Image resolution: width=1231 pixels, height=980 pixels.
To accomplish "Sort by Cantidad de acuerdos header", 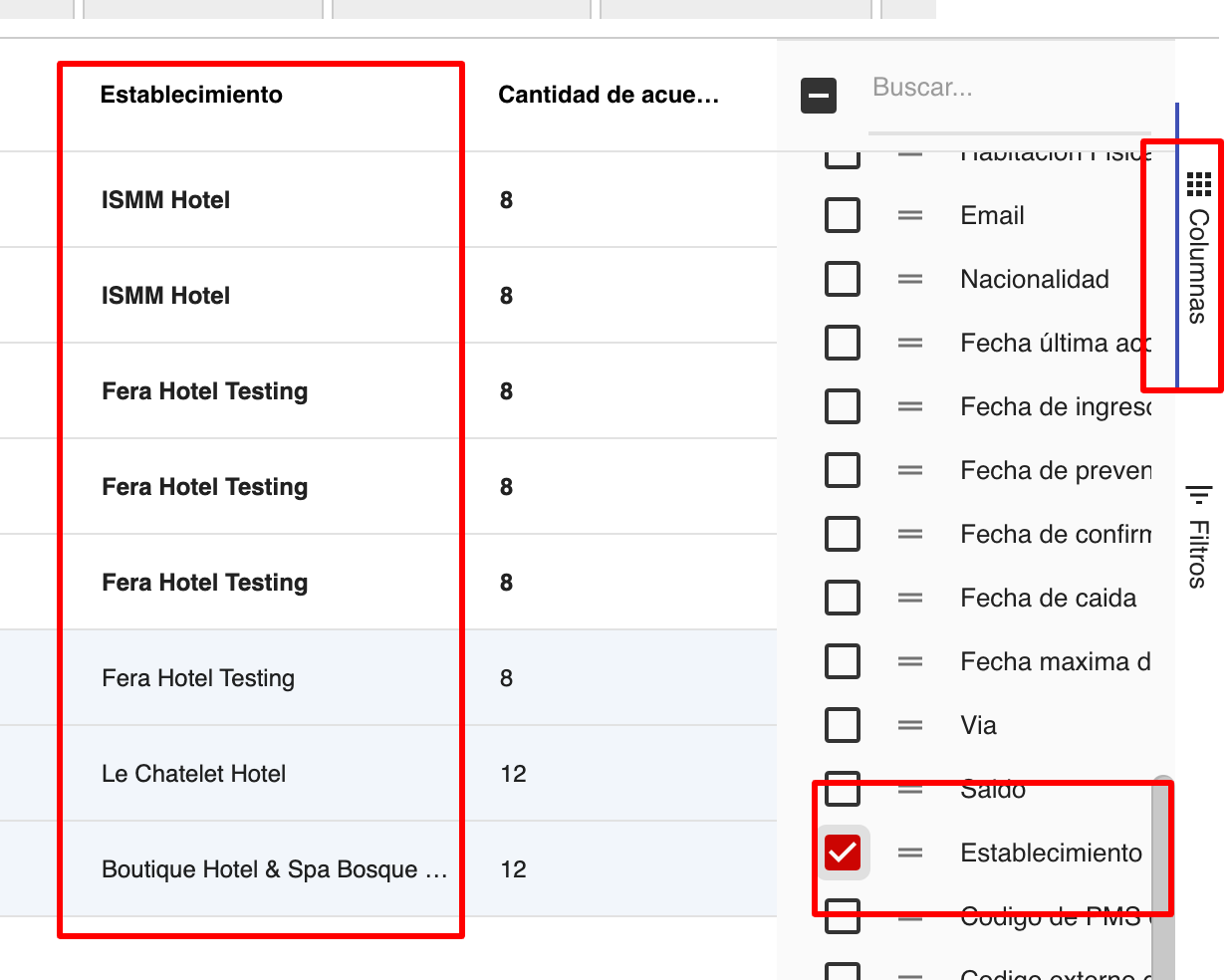I will (x=608, y=95).
